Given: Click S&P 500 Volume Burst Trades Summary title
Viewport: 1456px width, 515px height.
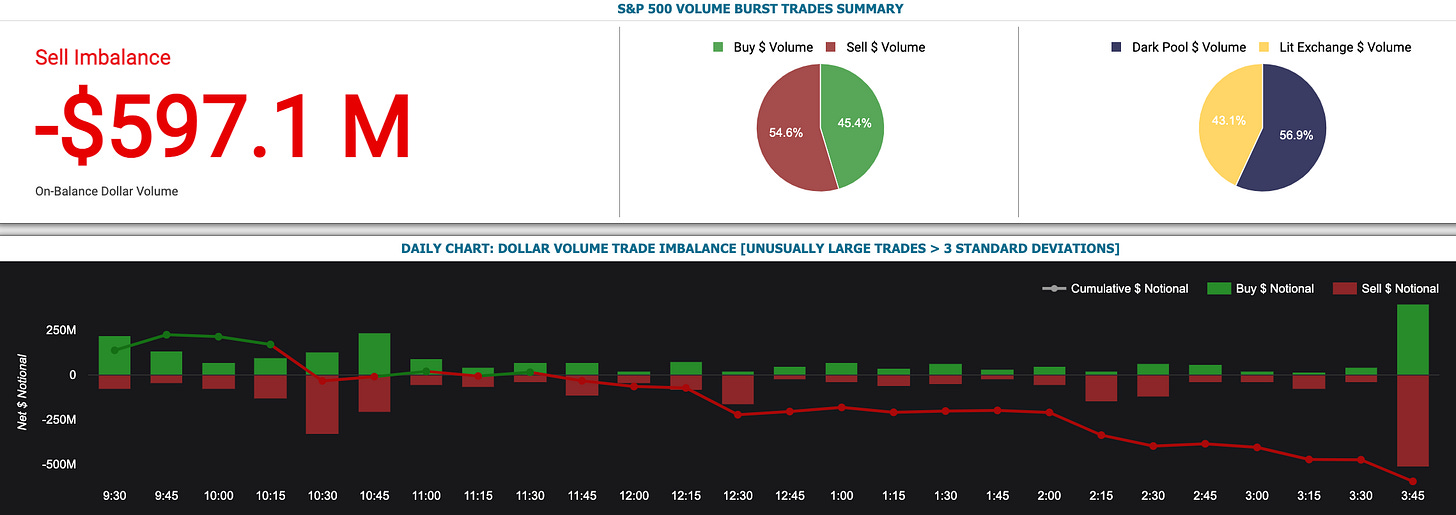Looking at the screenshot, I should tap(760, 9).
